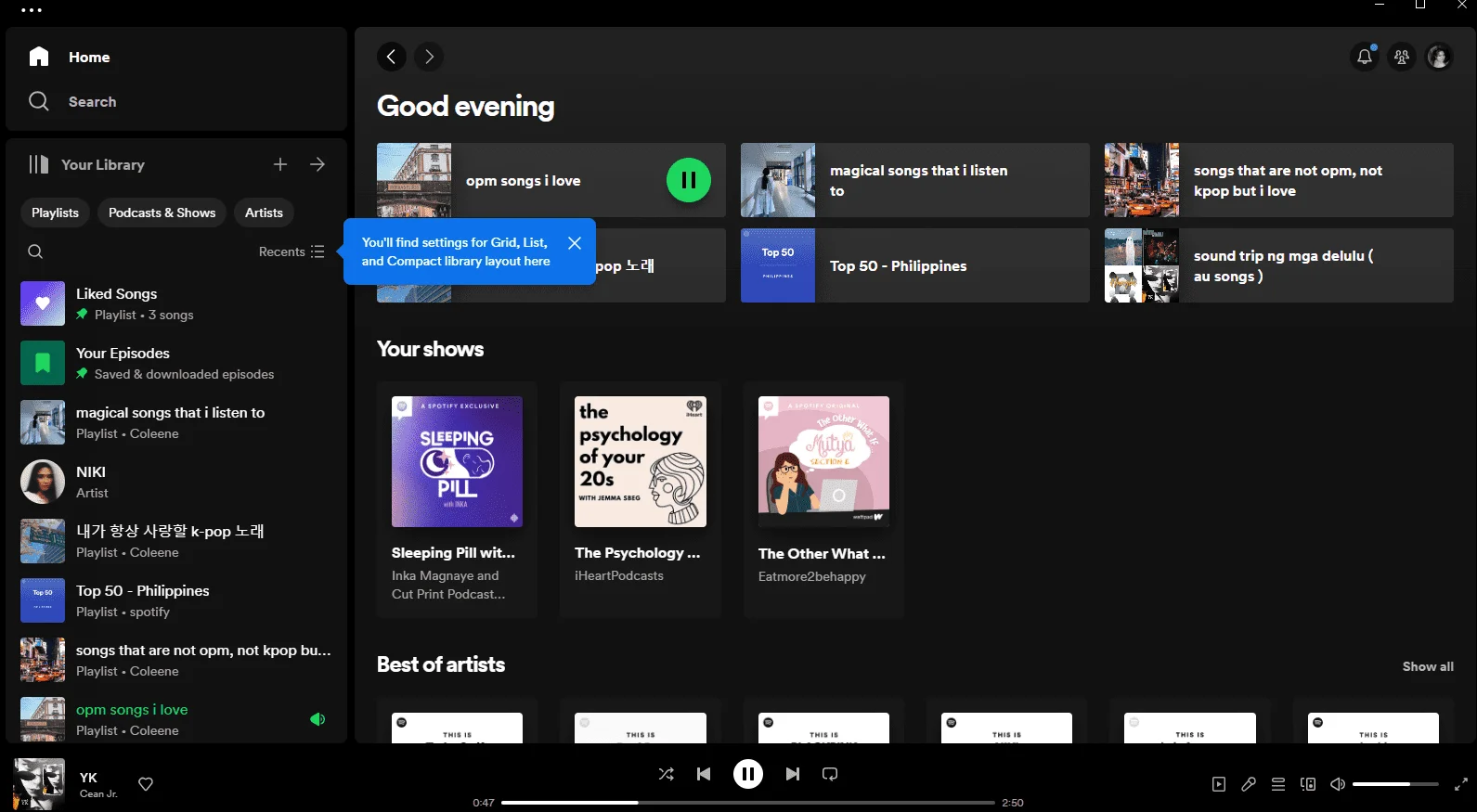
Task: Open songs that are not opm library playlist
Action: coord(176,660)
